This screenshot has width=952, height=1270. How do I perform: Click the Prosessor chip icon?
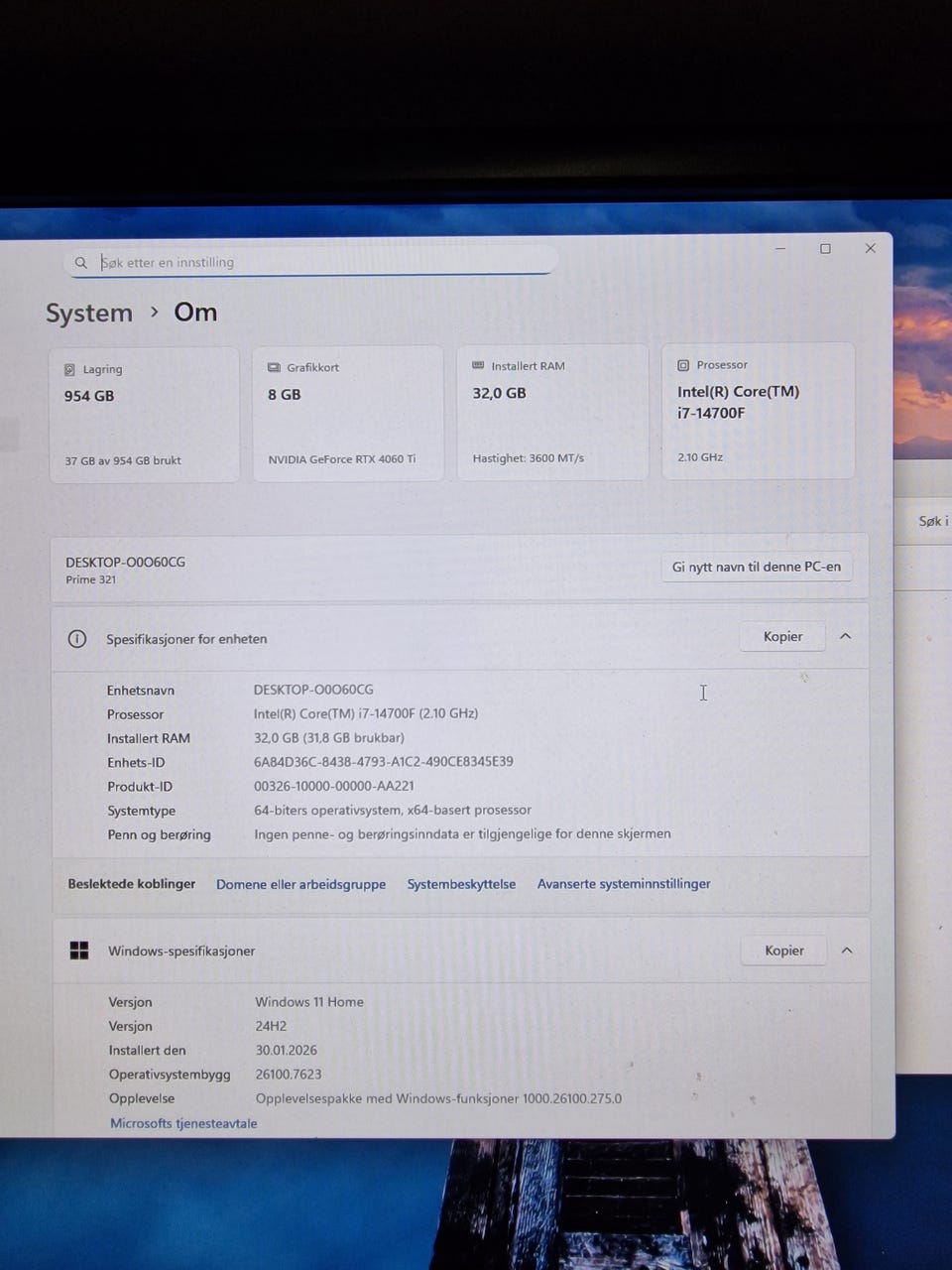point(683,365)
